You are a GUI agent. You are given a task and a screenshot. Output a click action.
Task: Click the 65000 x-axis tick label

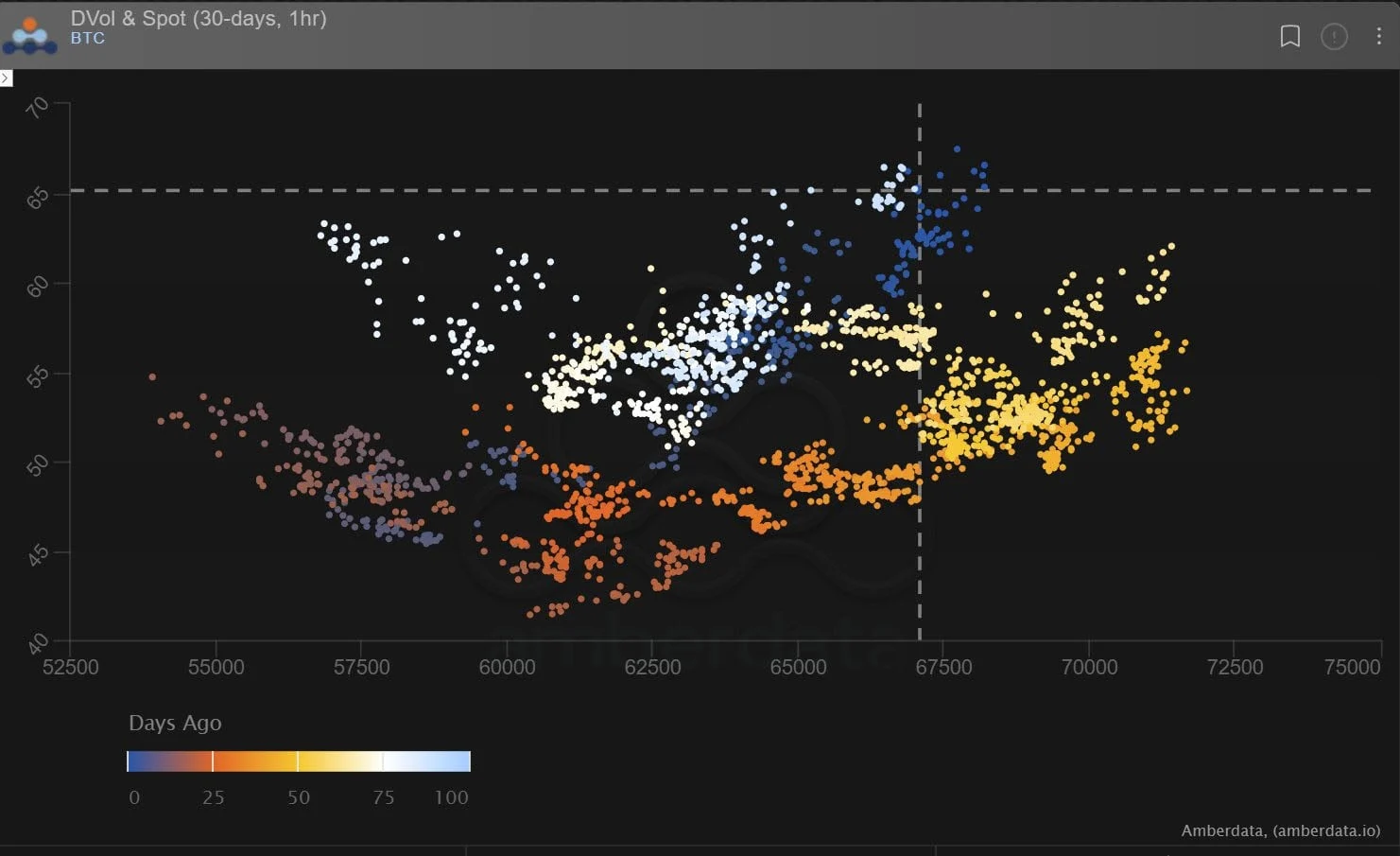799,667
